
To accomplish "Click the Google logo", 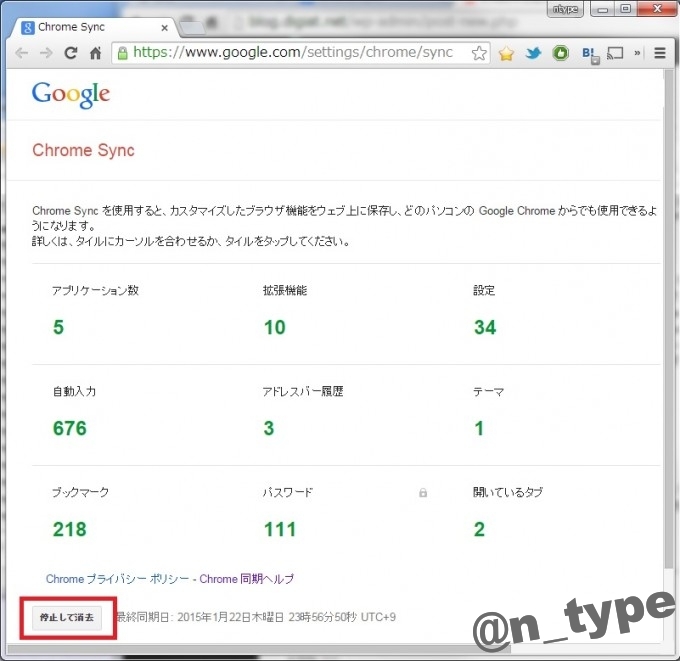I will point(71,94).
